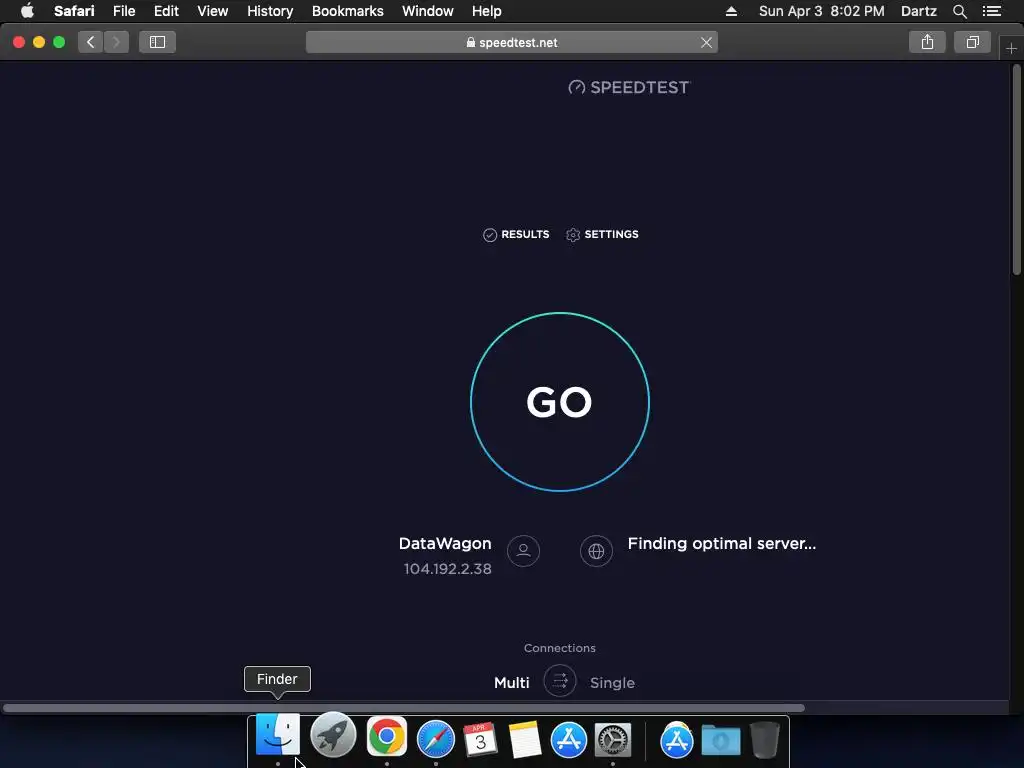The image size is (1024, 768).
Task: Open Calendar from the Dock
Action: tap(480, 739)
